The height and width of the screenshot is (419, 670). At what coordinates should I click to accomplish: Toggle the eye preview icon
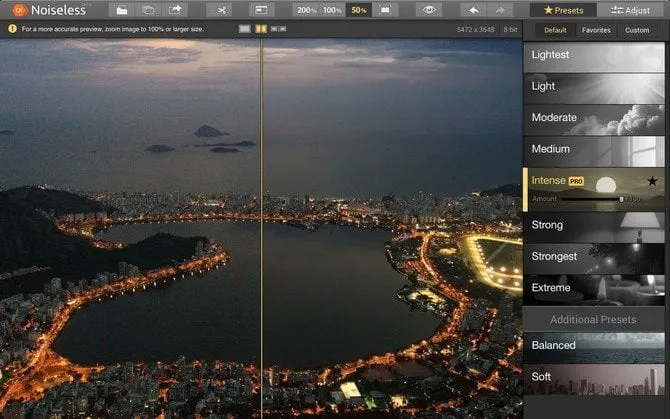tap(429, 10)
